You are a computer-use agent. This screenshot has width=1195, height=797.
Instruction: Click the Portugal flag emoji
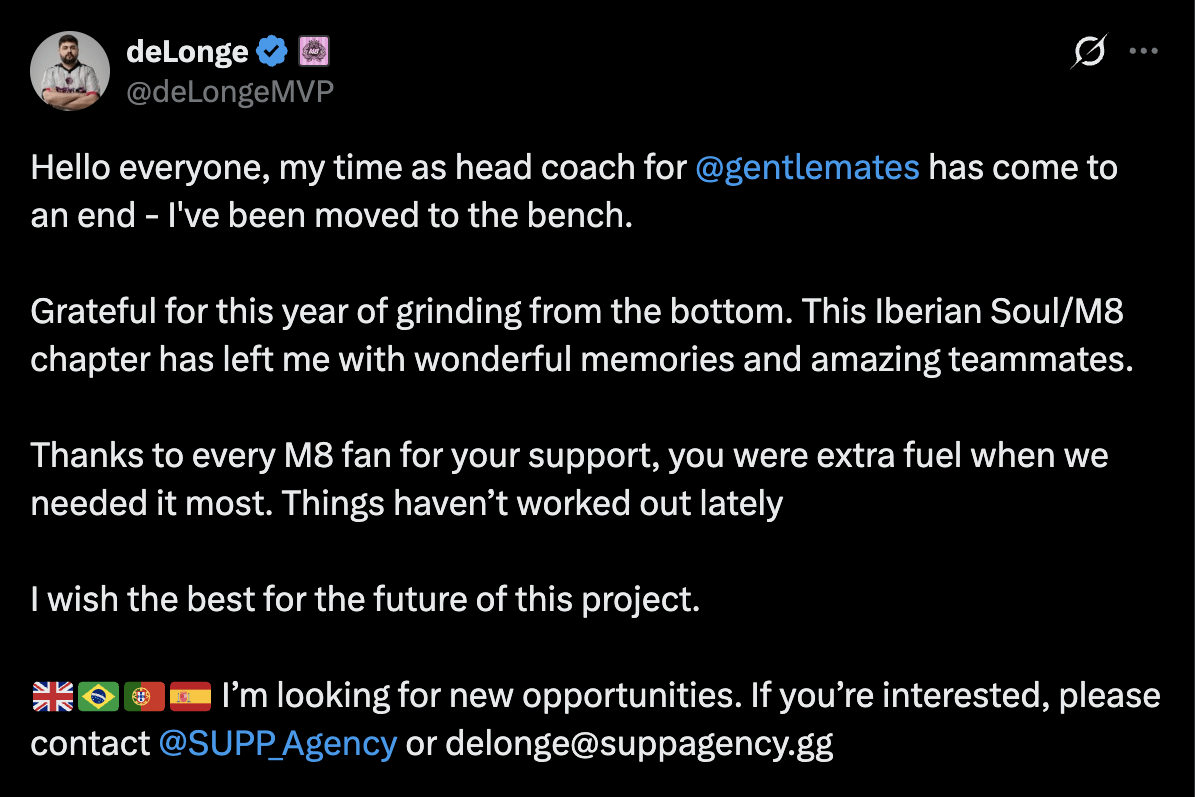pos(144,694)
